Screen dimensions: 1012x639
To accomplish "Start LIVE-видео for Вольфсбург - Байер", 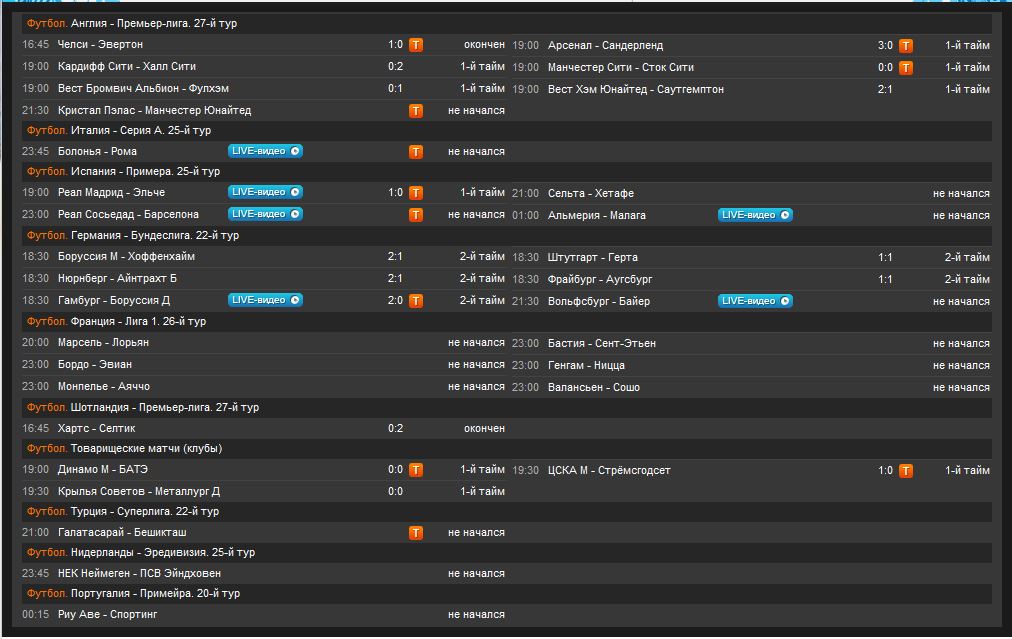I will (x=755, y=301).
